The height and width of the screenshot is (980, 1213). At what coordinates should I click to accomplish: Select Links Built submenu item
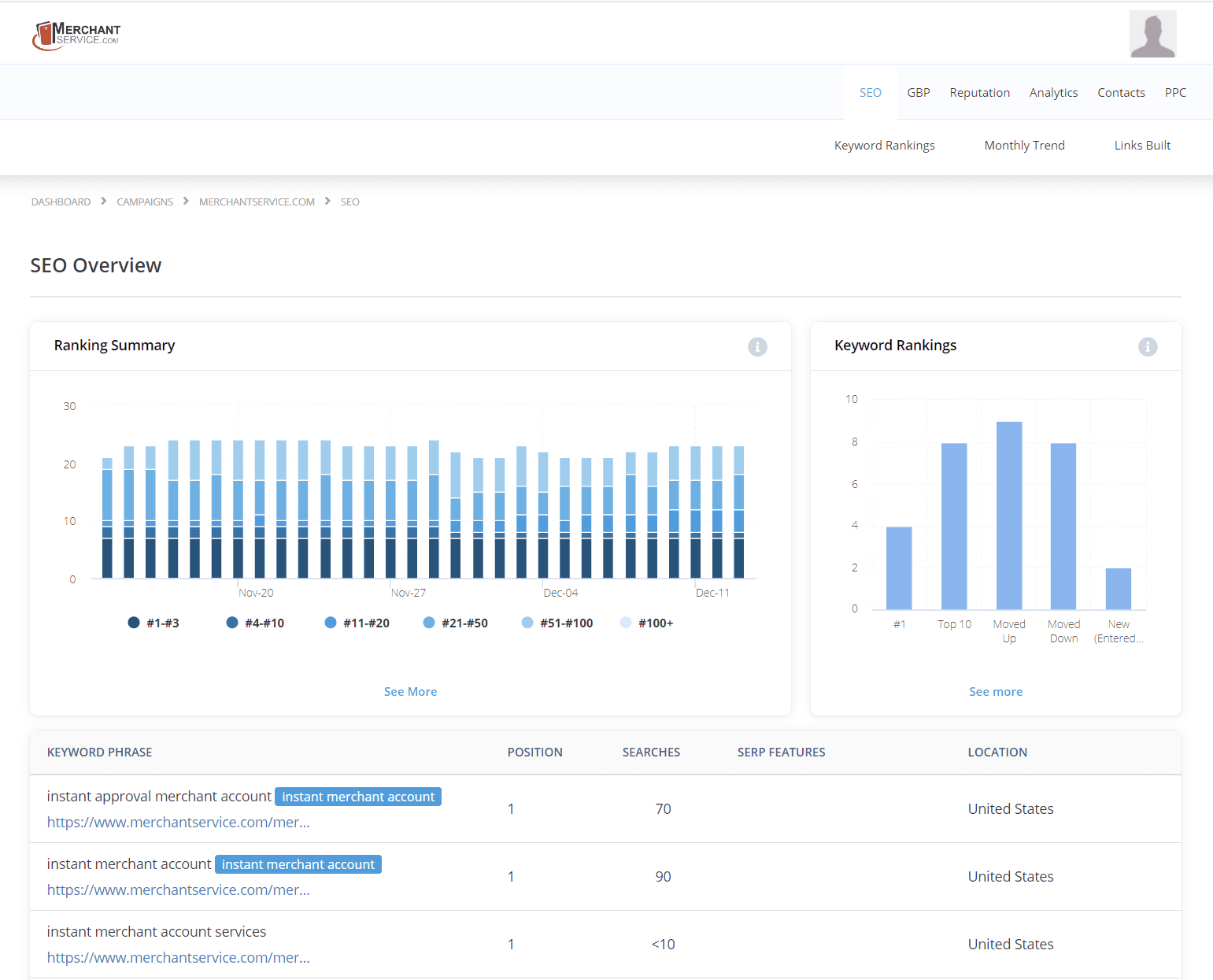[x=1142, y=145]
